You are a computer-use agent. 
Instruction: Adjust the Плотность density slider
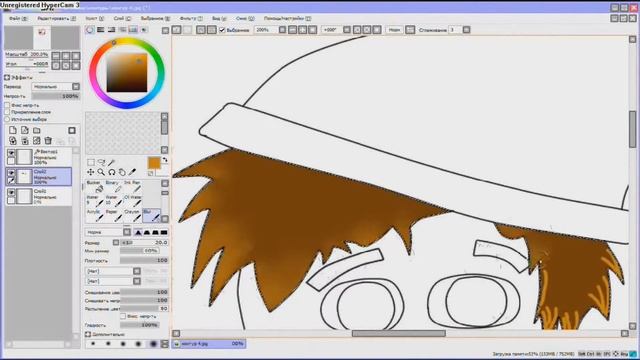tap(144, 260)
